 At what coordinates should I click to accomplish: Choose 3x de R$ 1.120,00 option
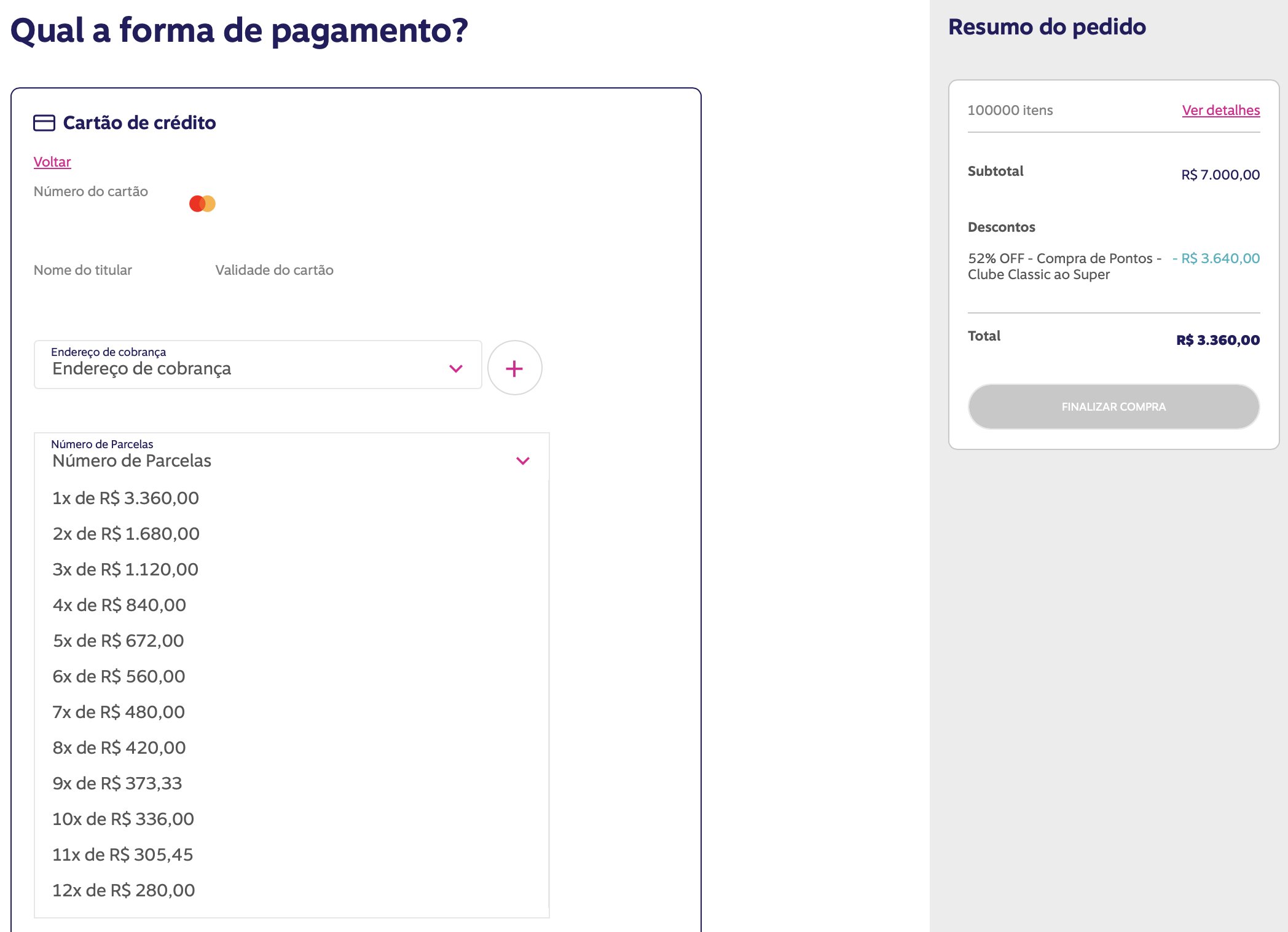coord(291,569)
